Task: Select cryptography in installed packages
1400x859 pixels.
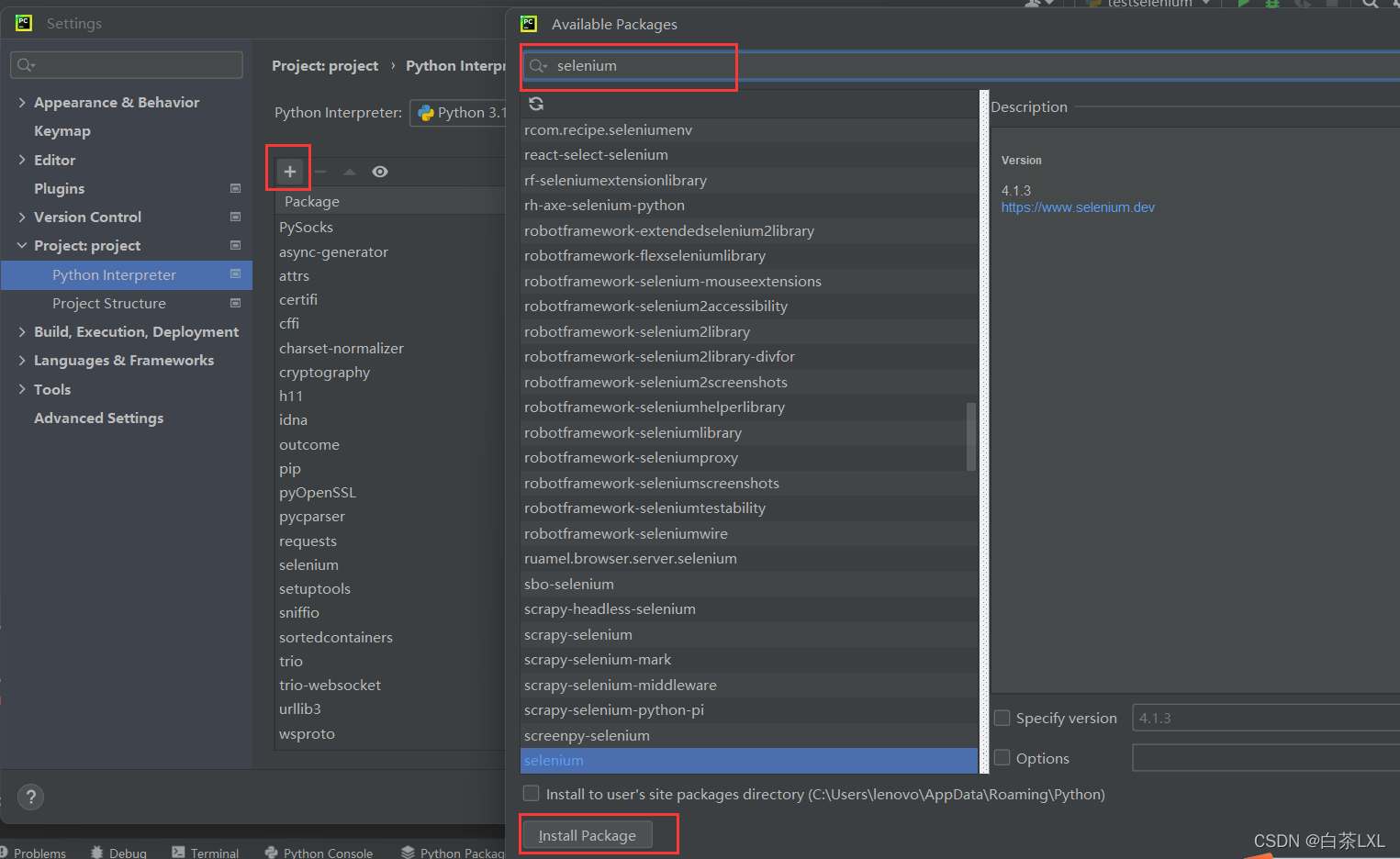Action: pyautogui.click(x=390, y=372)
